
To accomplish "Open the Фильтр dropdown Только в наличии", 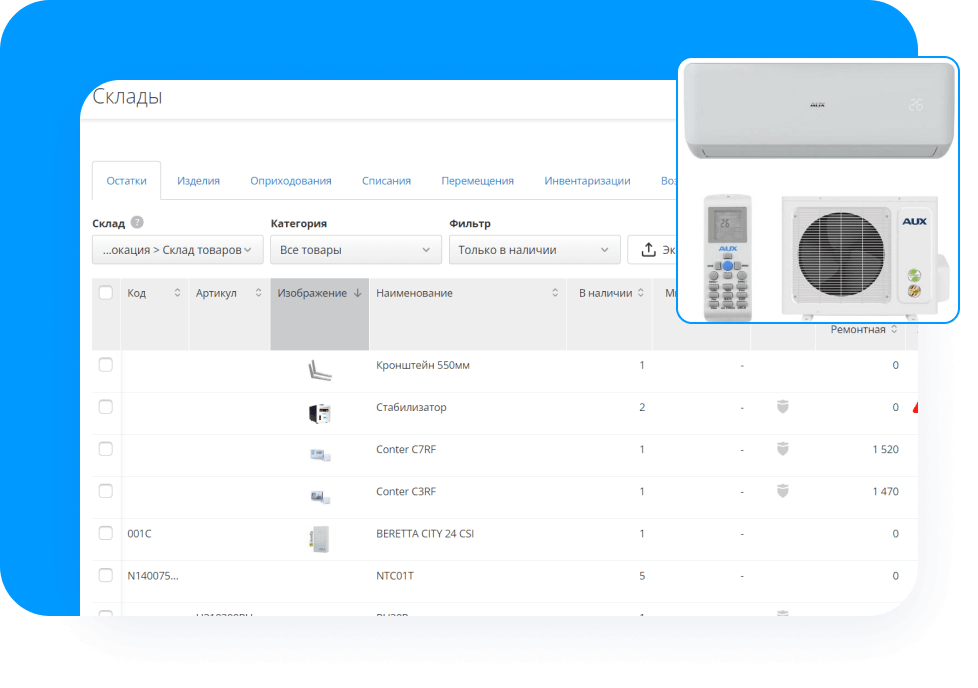I will 534,250.
